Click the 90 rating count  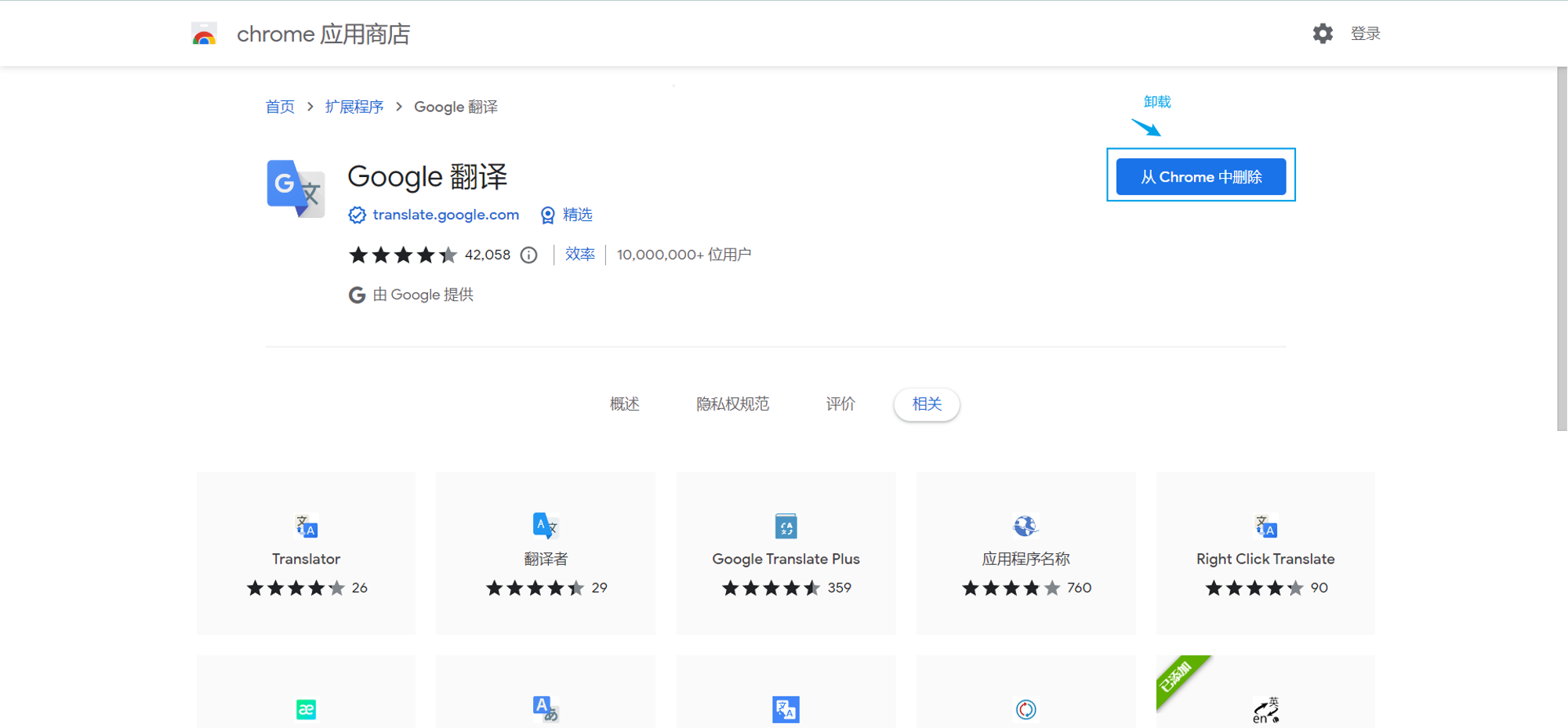(x=1319, y=588)
